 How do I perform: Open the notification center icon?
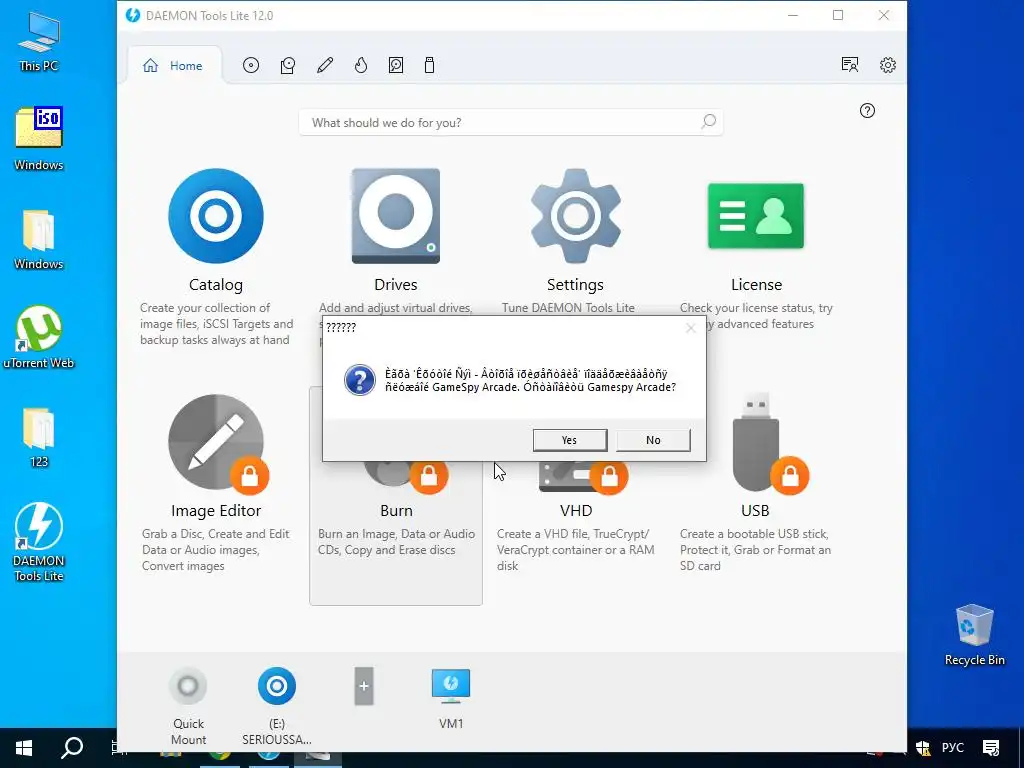[x=991, y=748]
